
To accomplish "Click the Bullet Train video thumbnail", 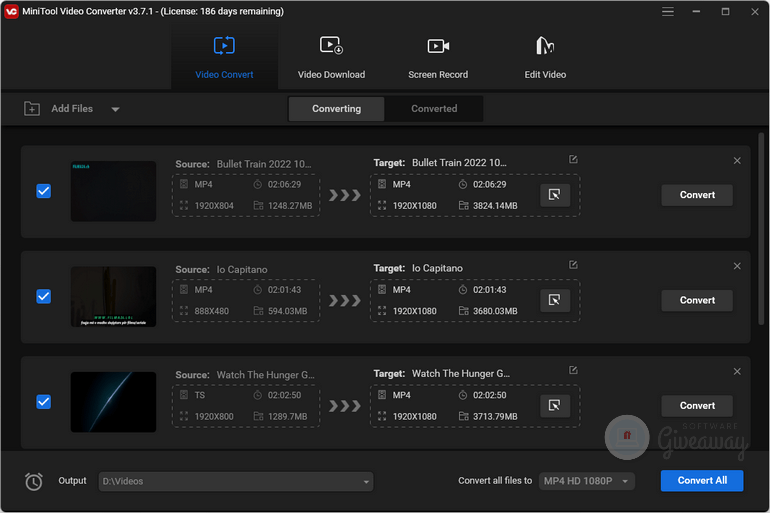I will pyautogui.click(x=113, y=191).
